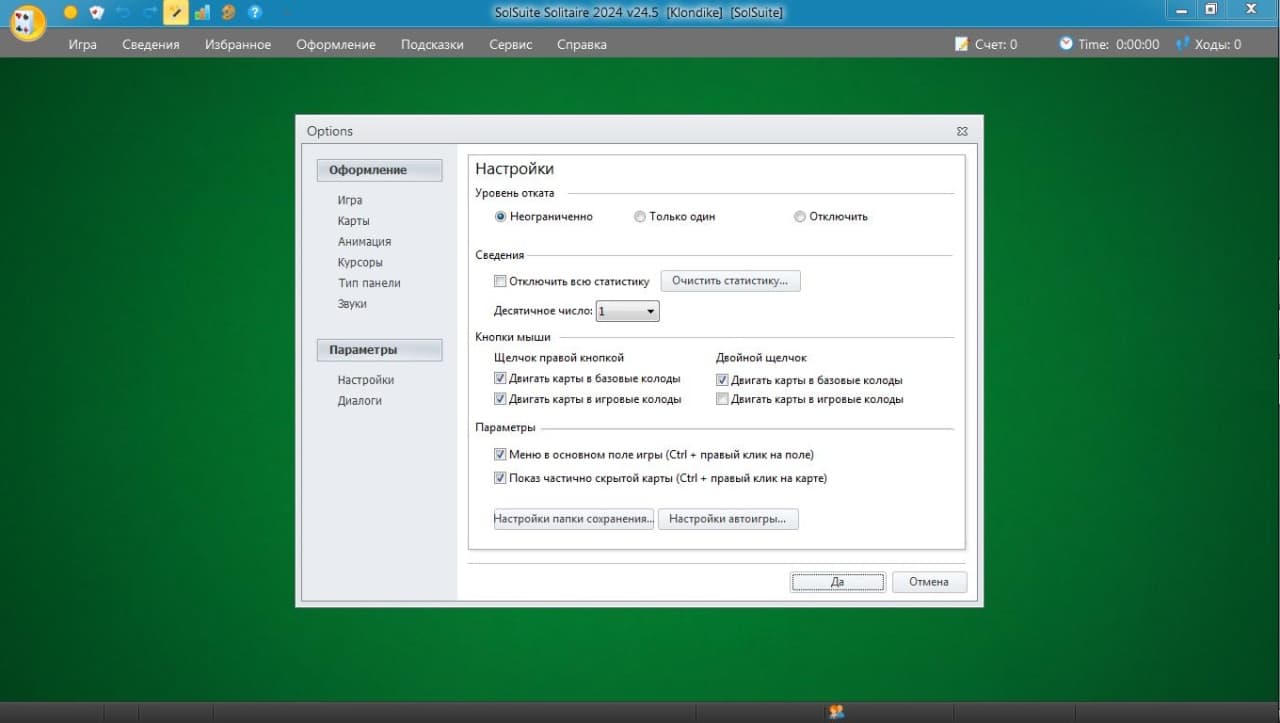1280x723 pixels.
Task: Toggle 'Меню в основном поле игры' checkbox
Action: (501, 455)
